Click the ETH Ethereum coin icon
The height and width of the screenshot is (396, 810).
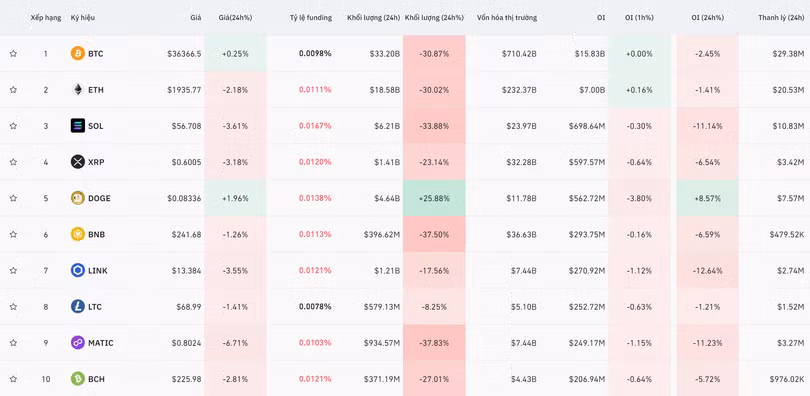pos(77,89)
